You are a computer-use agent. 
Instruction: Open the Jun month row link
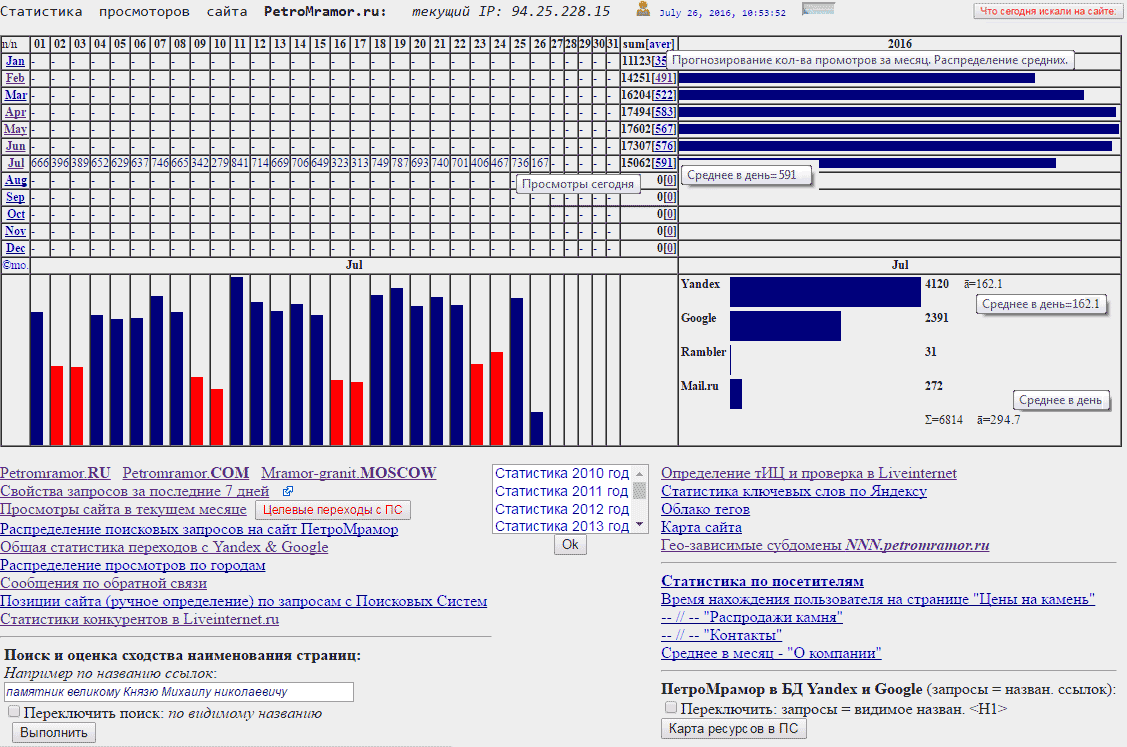click(x=15, y=146)
